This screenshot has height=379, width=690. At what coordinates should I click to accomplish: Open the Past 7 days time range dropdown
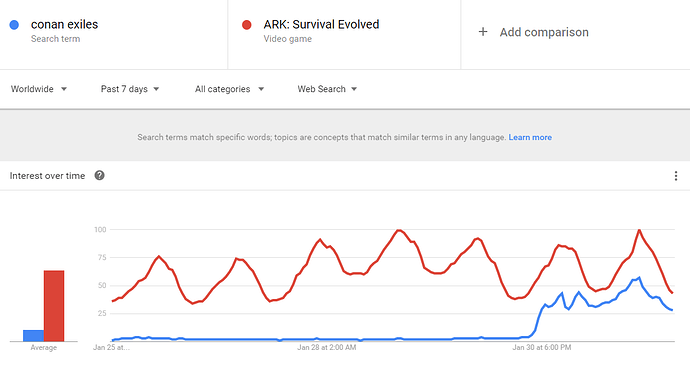[130, 89]
